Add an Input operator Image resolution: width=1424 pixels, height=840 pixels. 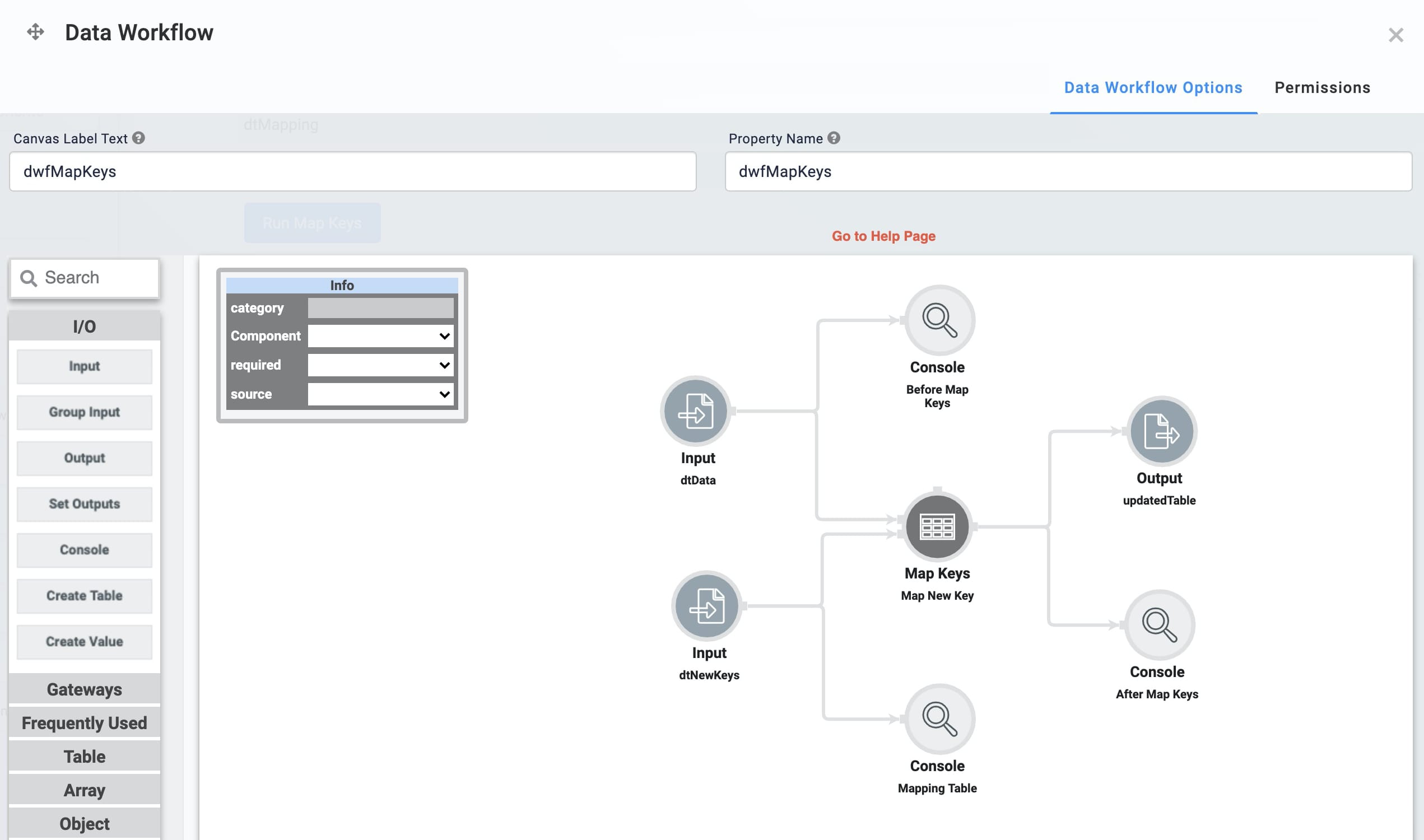click(x=85, y=366)
